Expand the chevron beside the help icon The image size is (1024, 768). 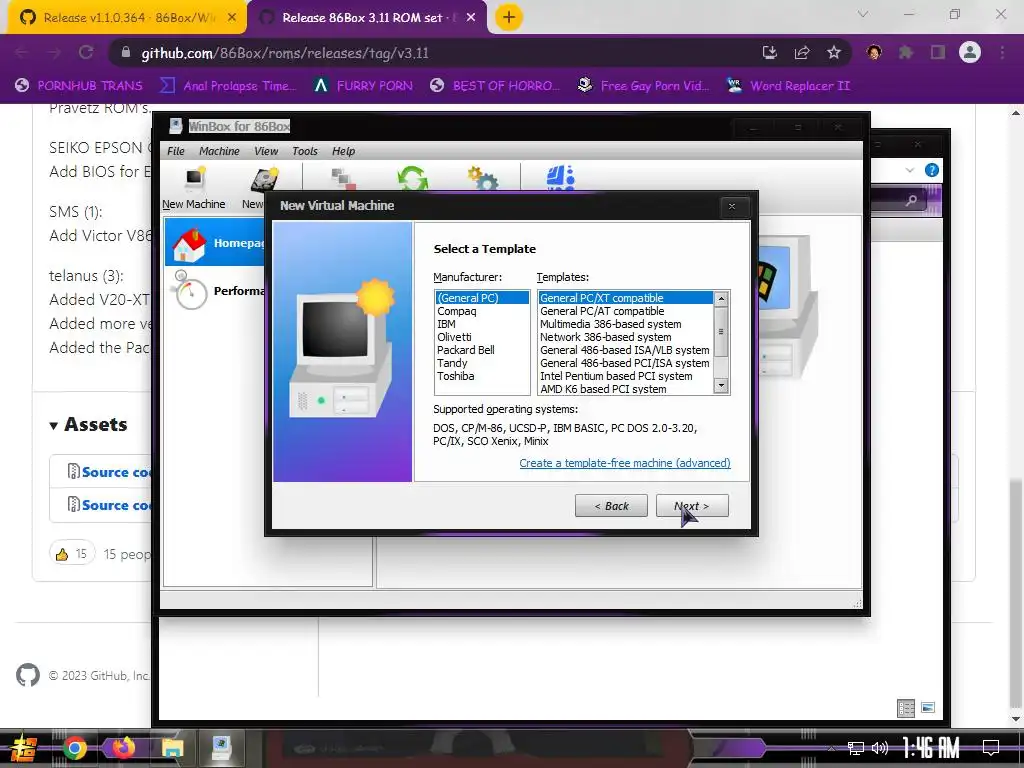[x=910, y=170]
